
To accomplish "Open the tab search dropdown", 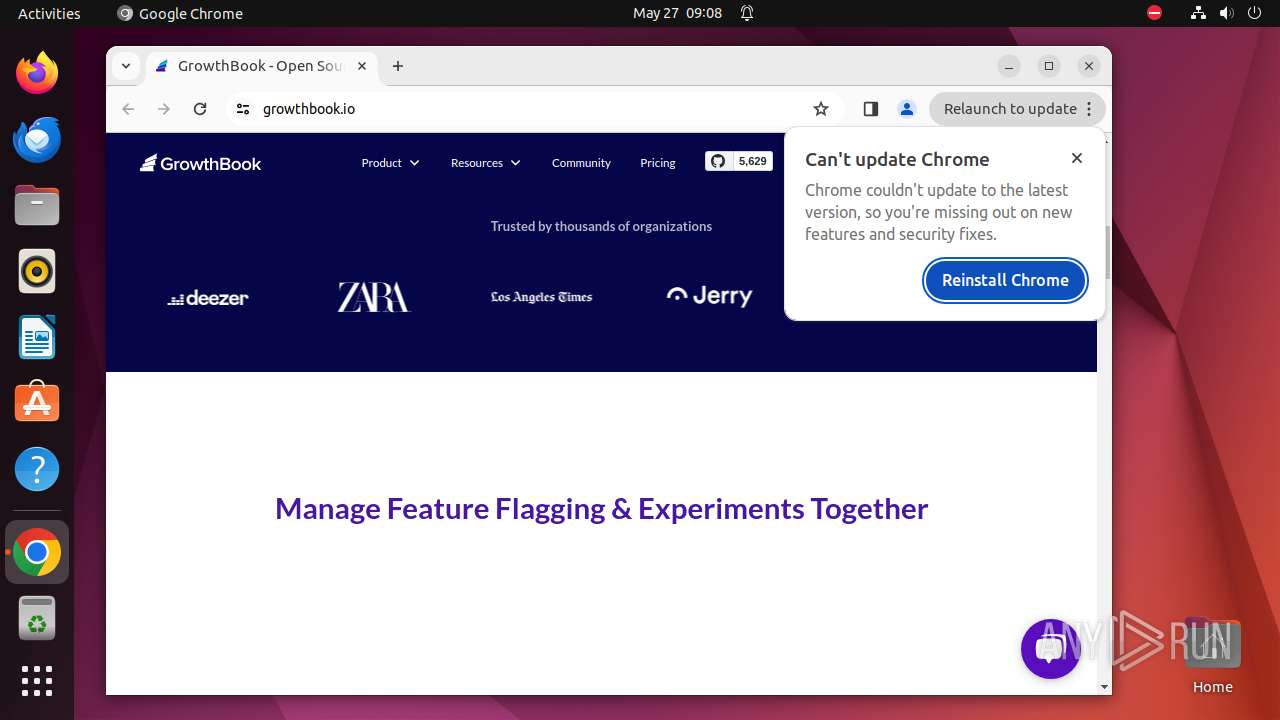I will coord(125,66).
